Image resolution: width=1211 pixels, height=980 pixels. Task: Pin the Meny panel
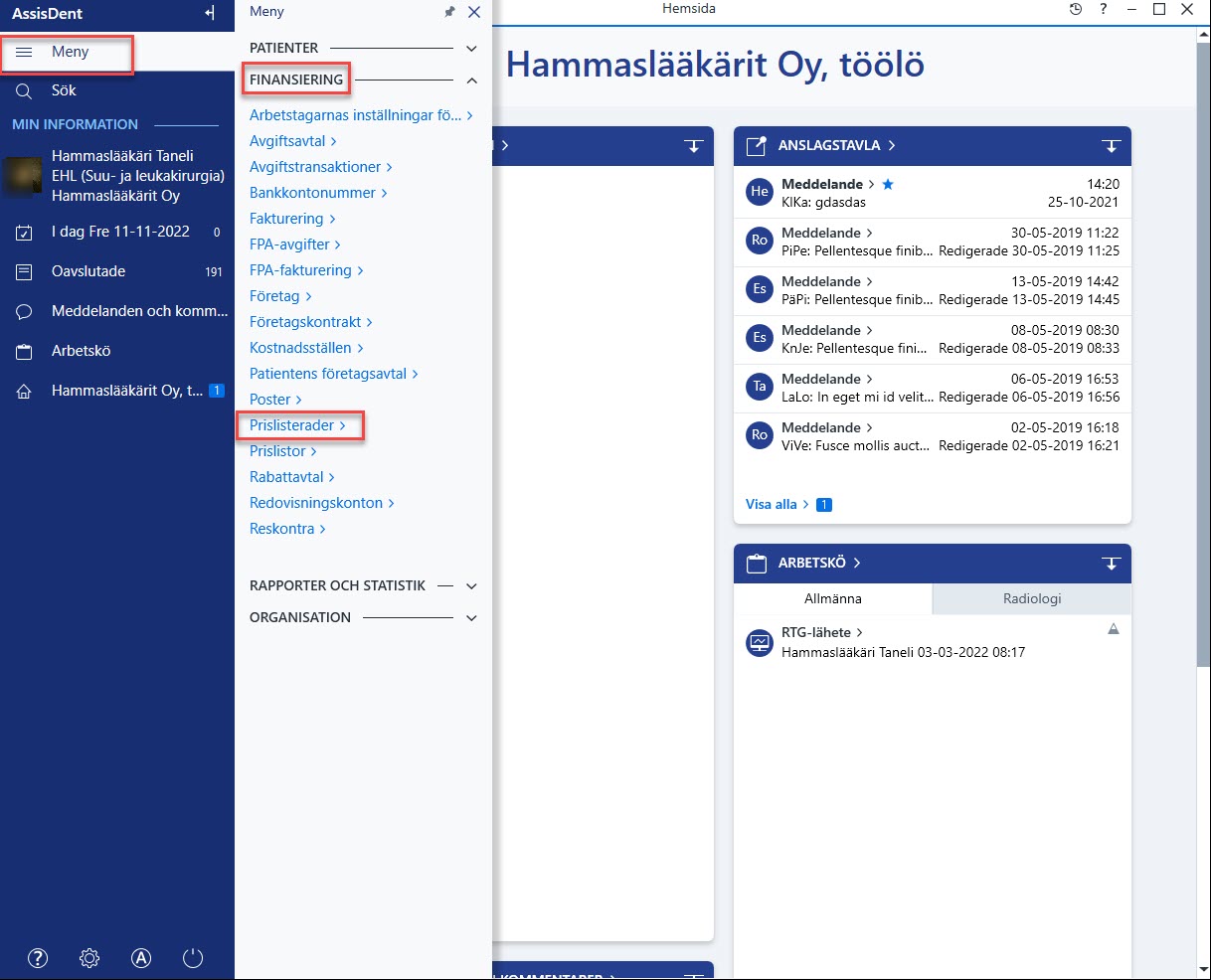coord(449,12)
